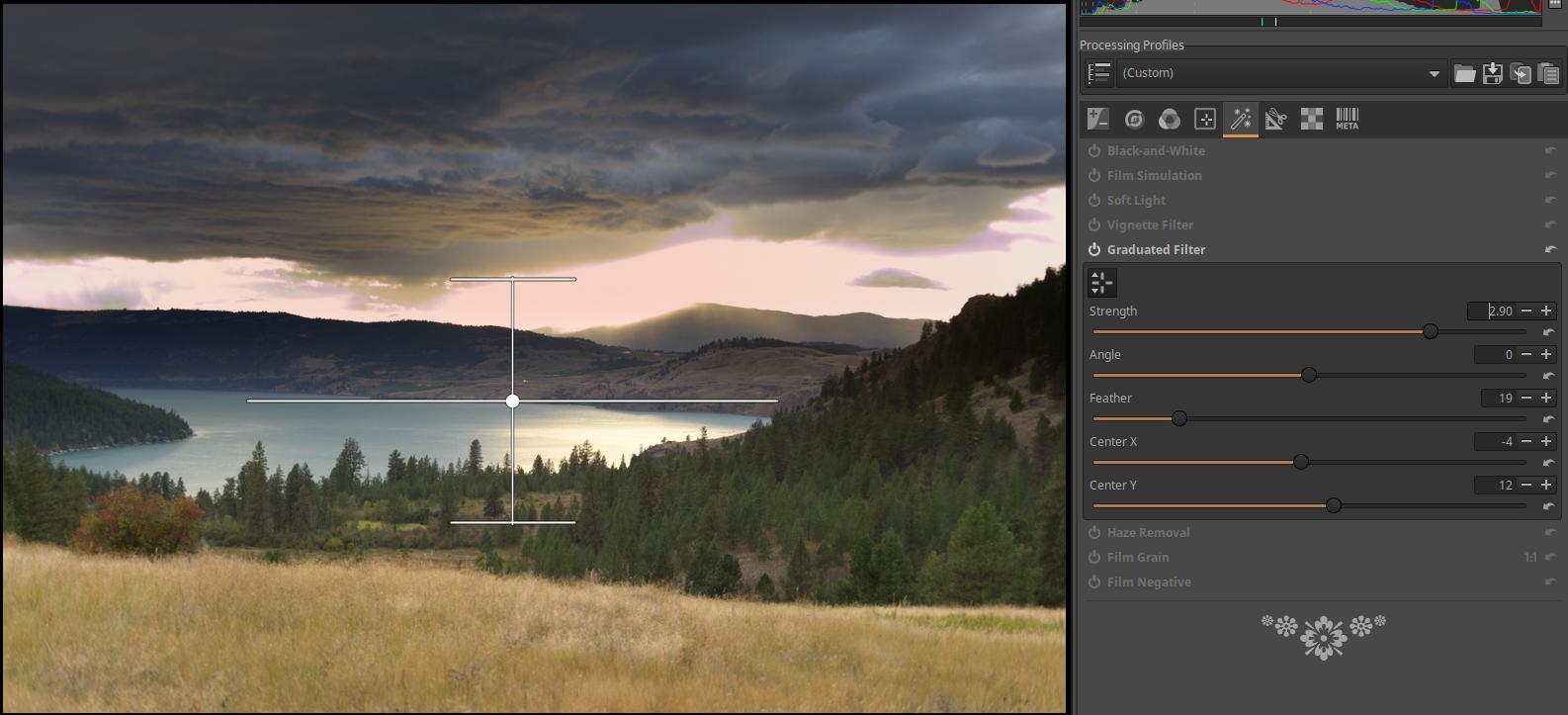This screenshot has height=715, width=1568.
Task: Switch to the Metadata tab
Action: pos(1347,120)
